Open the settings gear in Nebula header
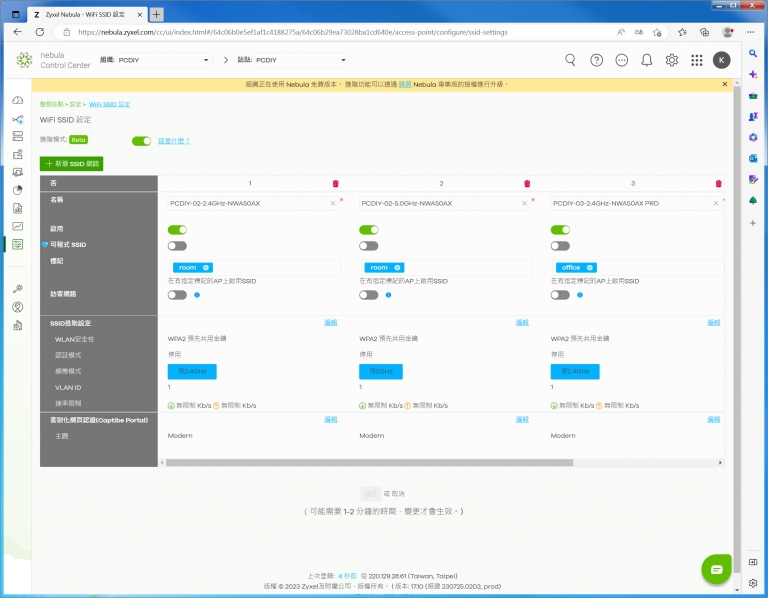The image size is (768, 598). tap(672, 60)
